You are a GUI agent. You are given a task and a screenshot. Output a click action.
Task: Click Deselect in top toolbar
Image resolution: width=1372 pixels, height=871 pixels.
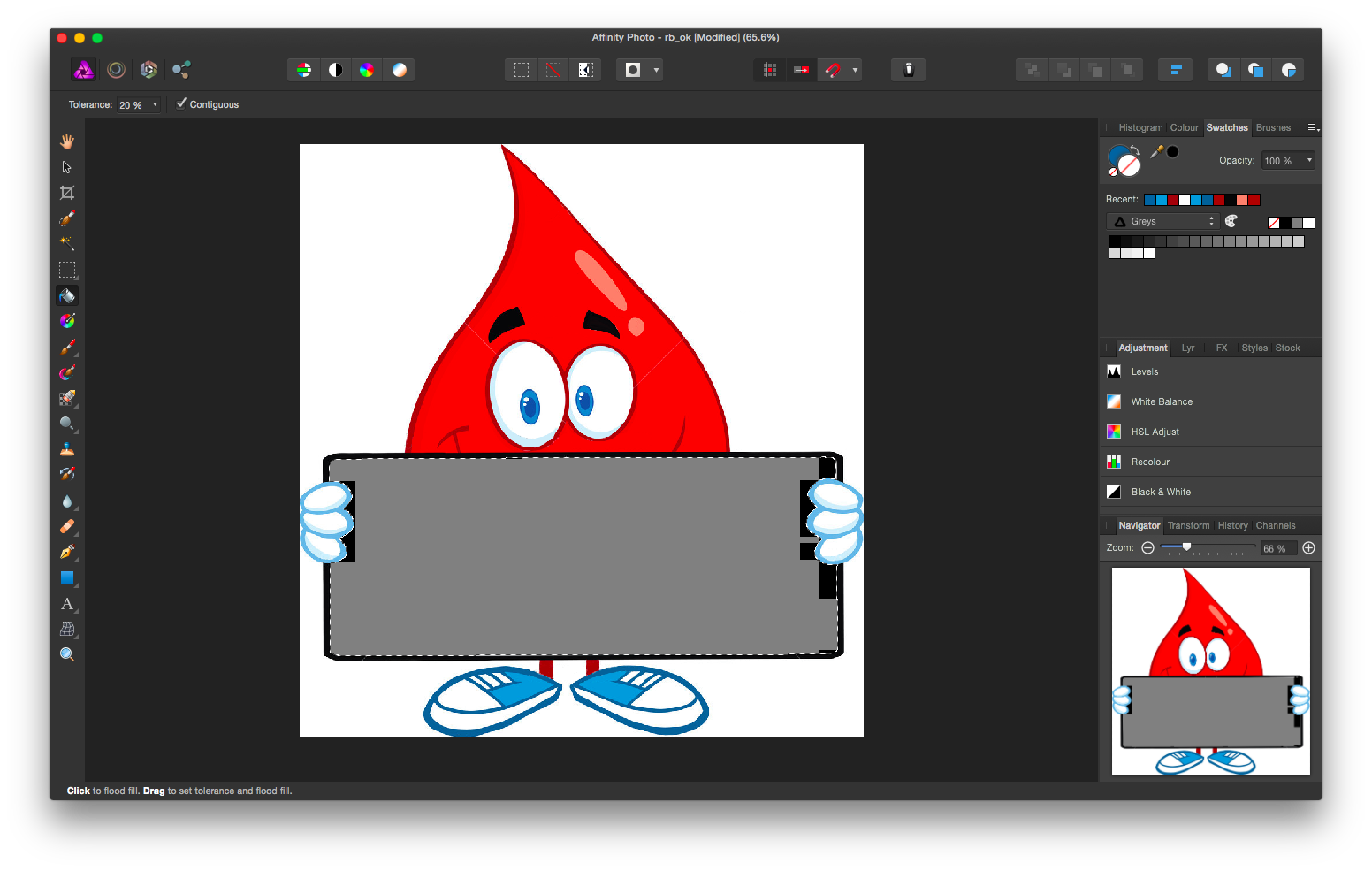[553, 70]
